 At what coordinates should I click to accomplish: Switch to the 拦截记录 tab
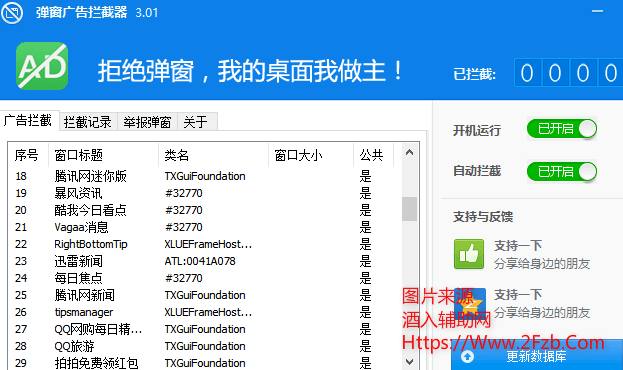tap(88, 122)
